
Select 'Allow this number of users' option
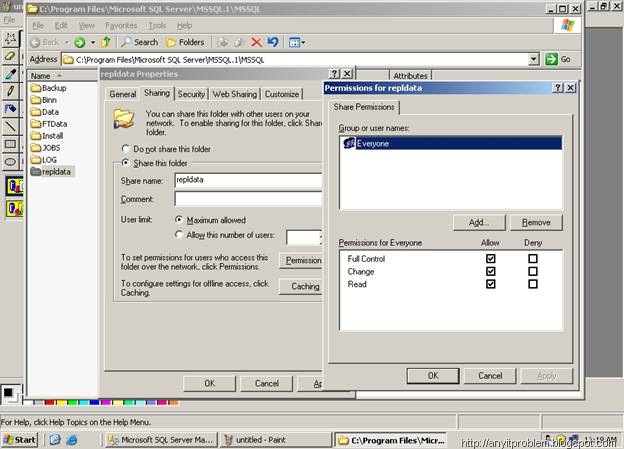click(x=179, y=234)
